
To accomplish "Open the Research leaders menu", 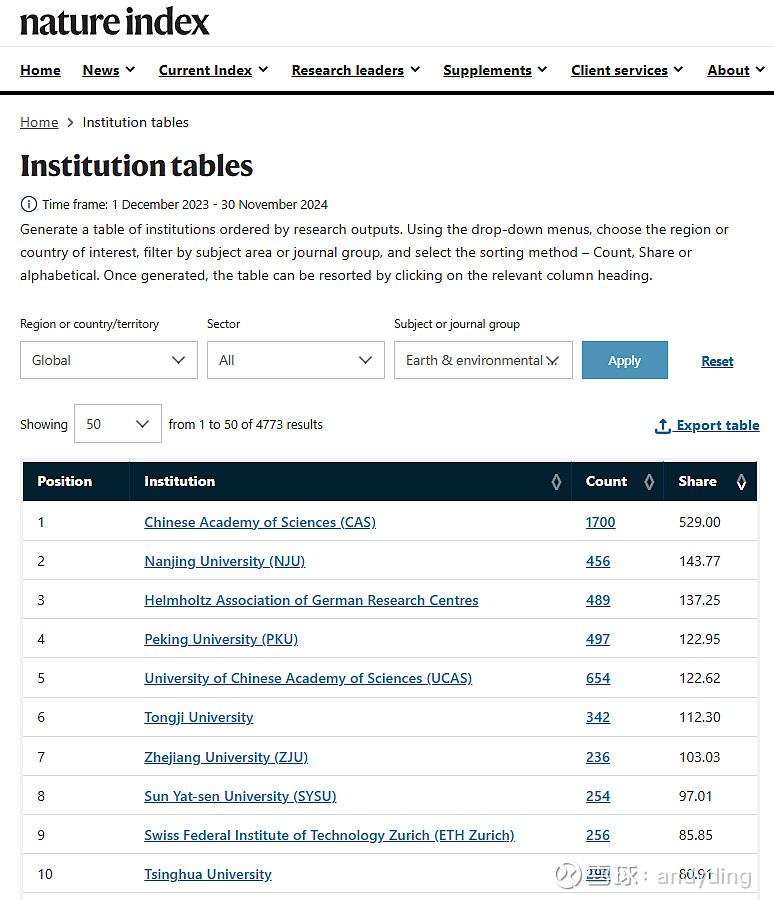I will 355,70.
